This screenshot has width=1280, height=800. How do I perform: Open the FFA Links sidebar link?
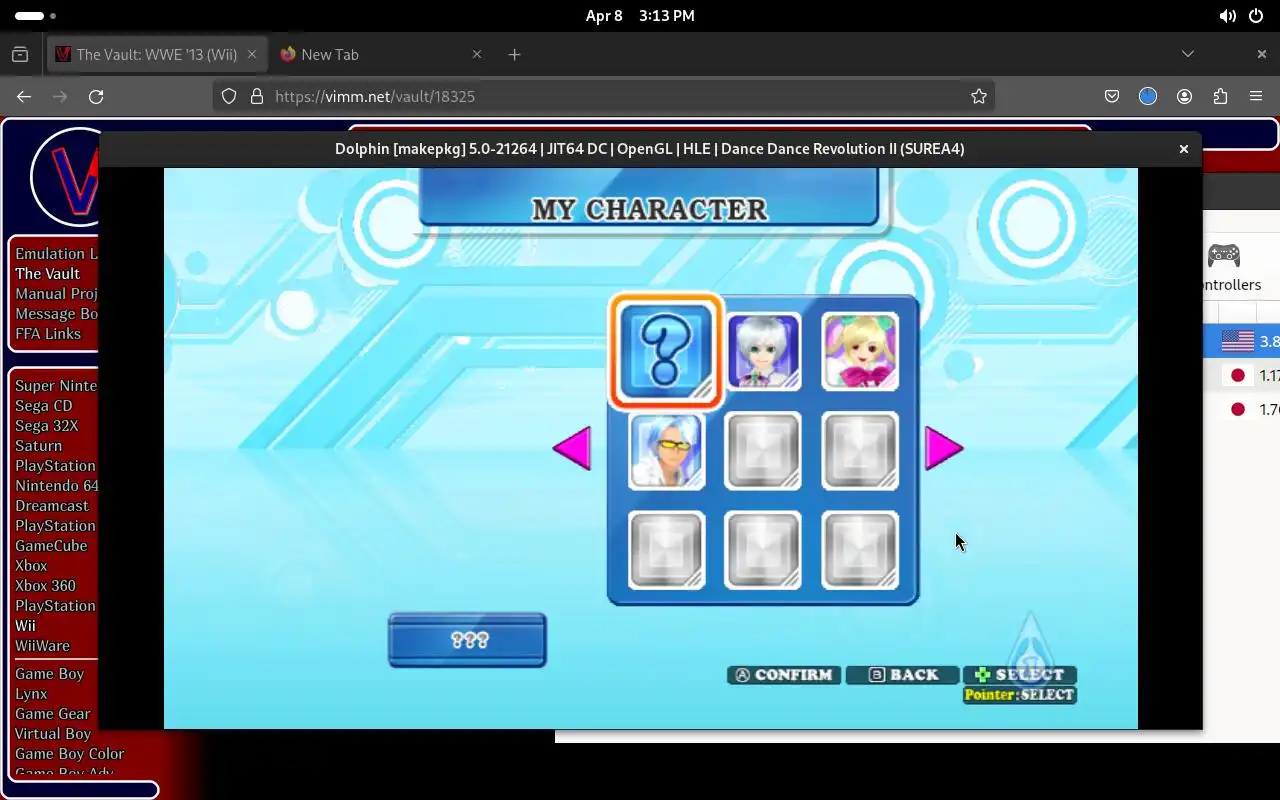[48, 333]
